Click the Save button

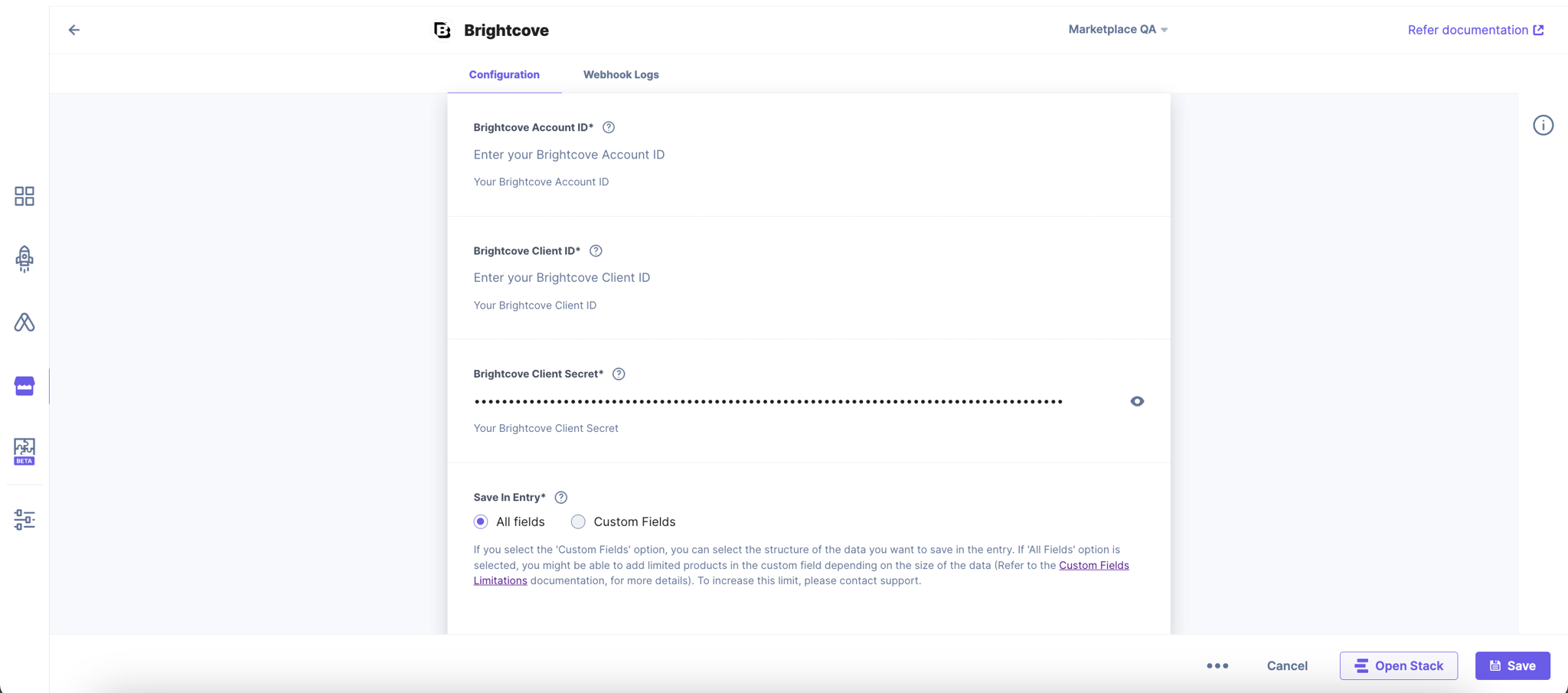pyautogui.click(x=1512, y=665)
